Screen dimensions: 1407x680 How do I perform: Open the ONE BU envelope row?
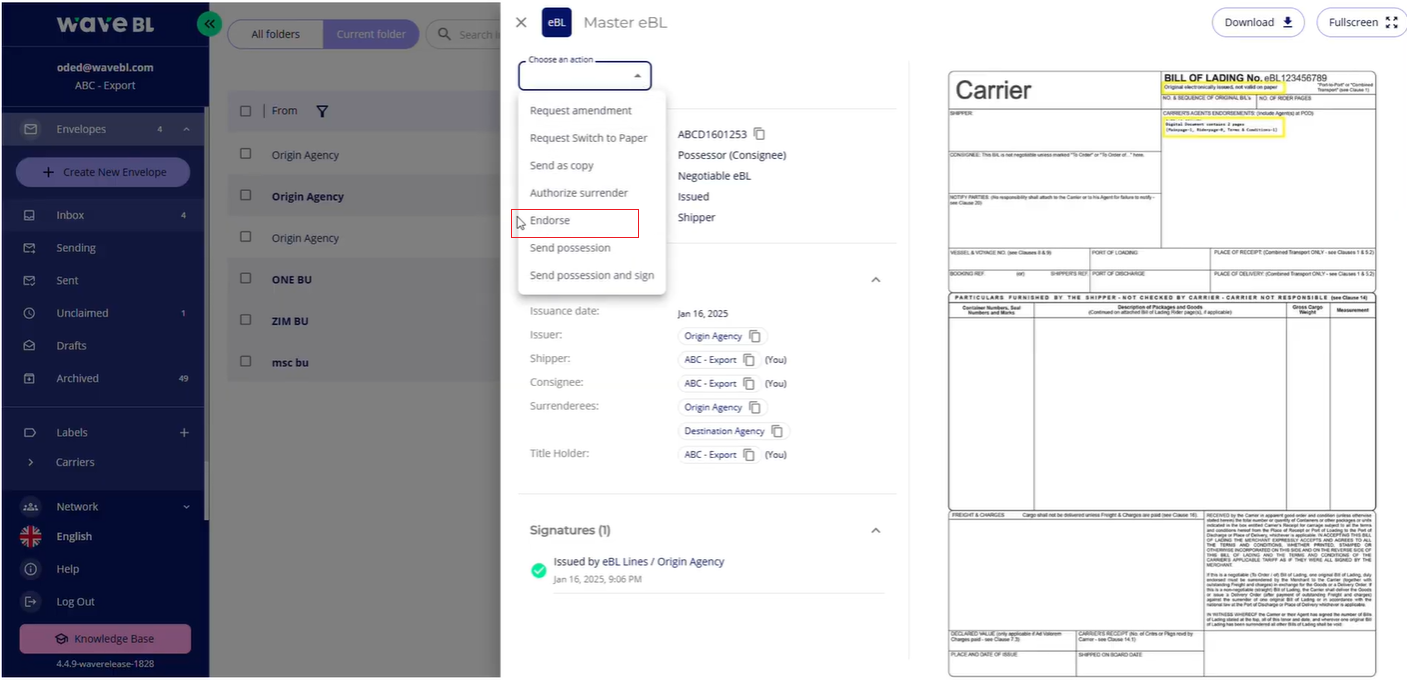tap(364, 280)
